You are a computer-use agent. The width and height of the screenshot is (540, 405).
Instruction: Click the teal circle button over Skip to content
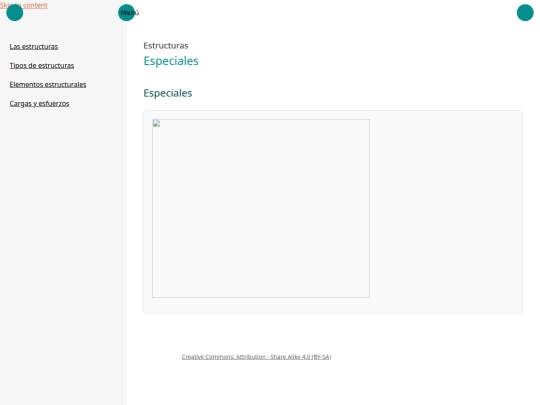(x=14, y=13)
